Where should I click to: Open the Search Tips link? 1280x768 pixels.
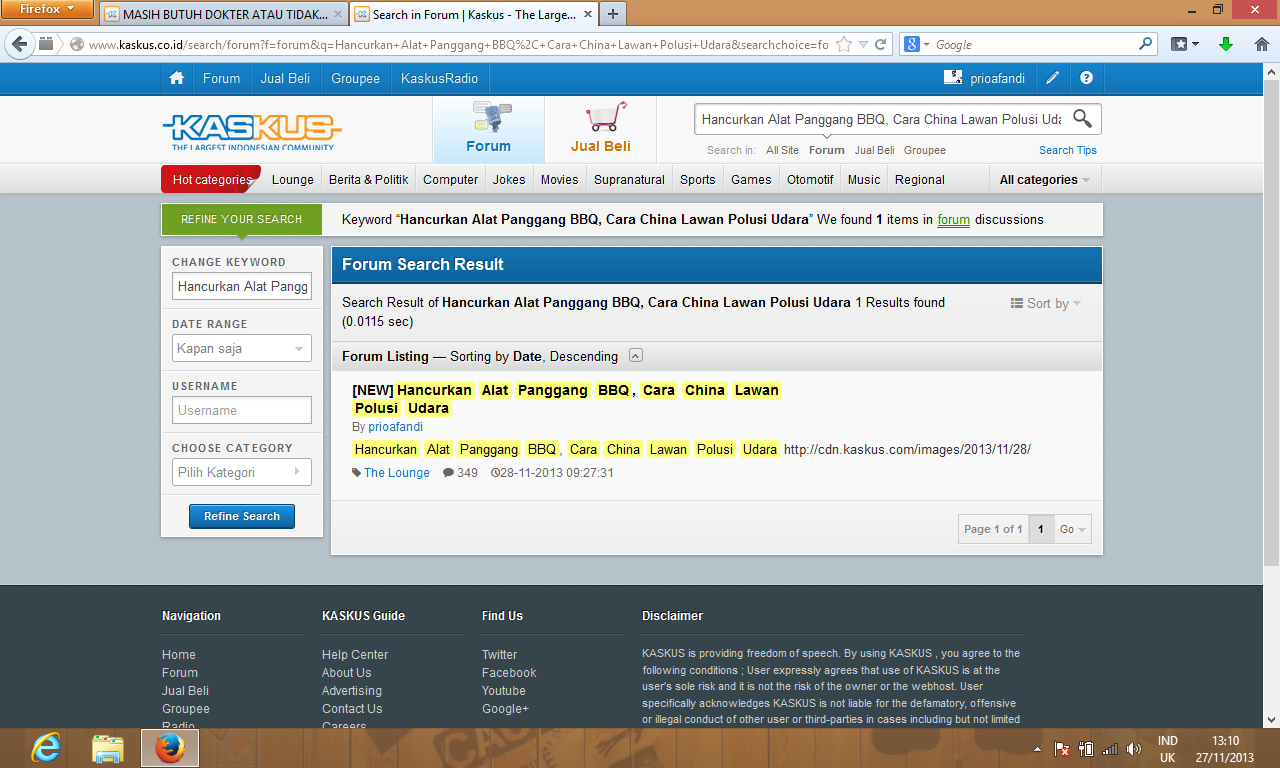pyautogui.click(x=1068, y=150)
